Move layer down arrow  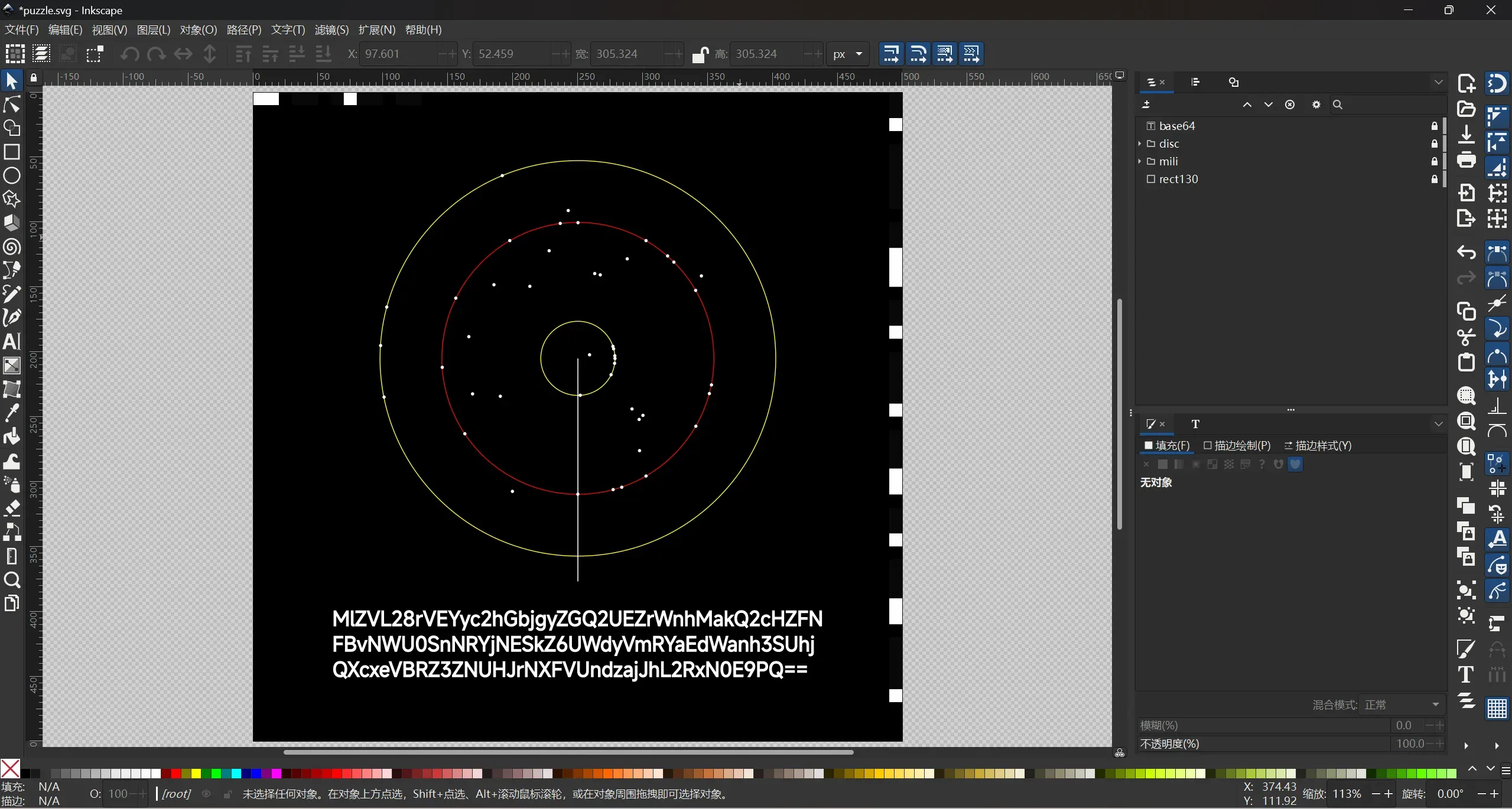(1268, 105)
